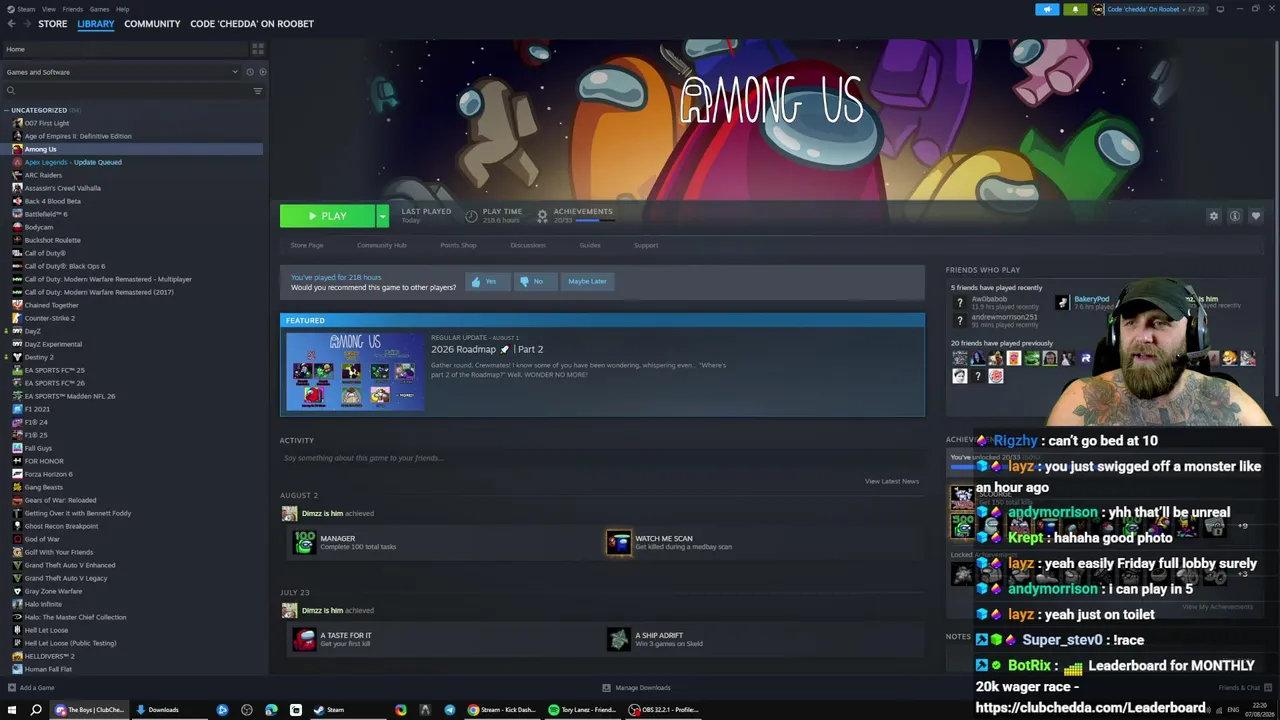Open the Games menu
The width and height of the screenshot is (1280, 720).
coord(99,9)
